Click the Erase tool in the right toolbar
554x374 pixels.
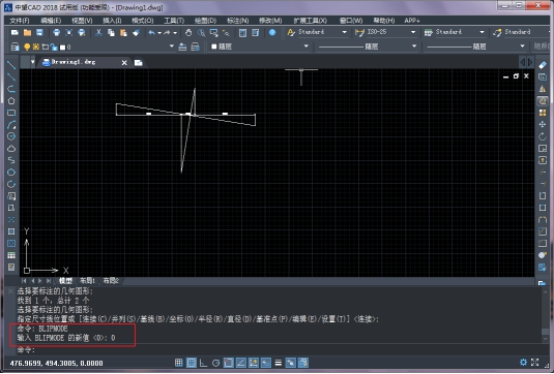(542, 65)
